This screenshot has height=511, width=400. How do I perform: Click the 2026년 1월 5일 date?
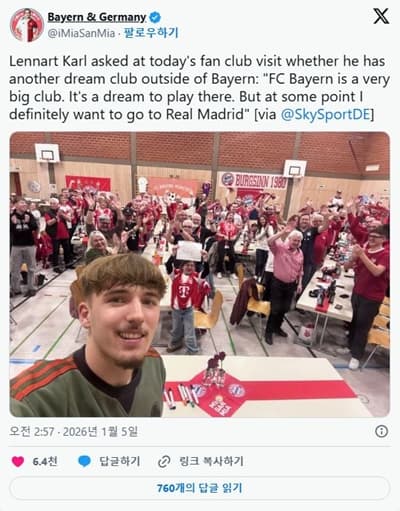[x=100, y=432]
